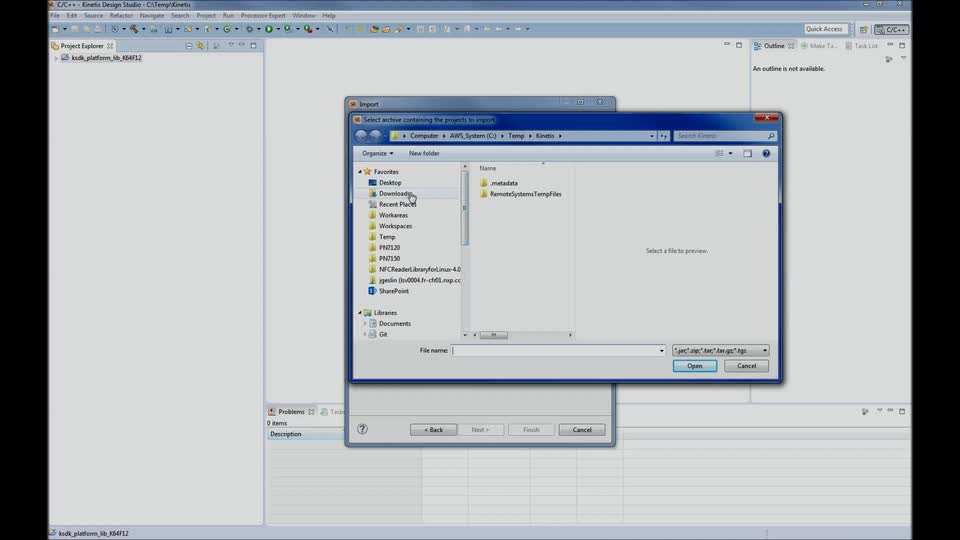Click the Help icon in the file dialog
Viewport: 960px width, 540px height.
766,153
